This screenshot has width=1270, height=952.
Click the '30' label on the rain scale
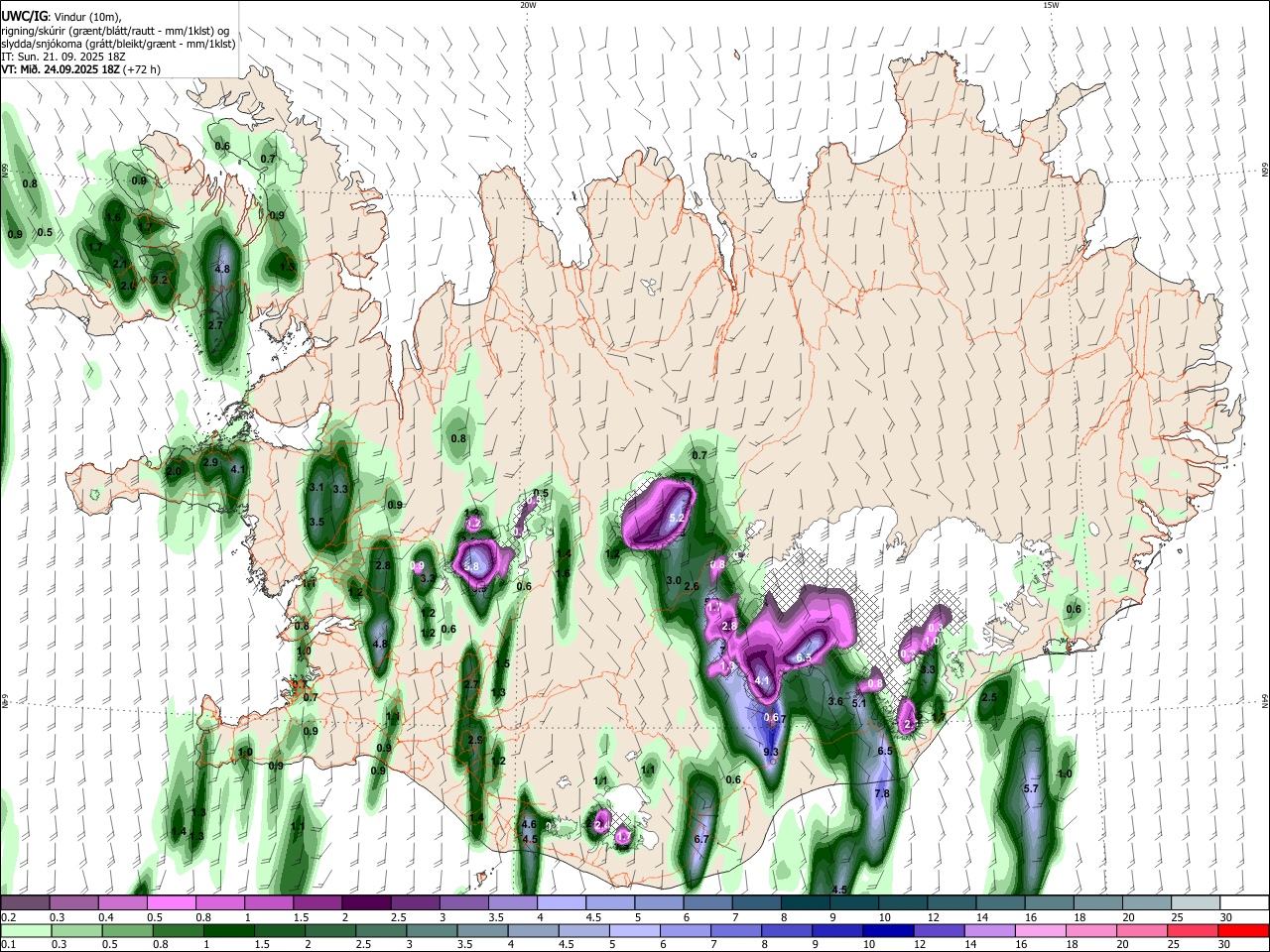pyautogui.click(x=1223, y=945)
